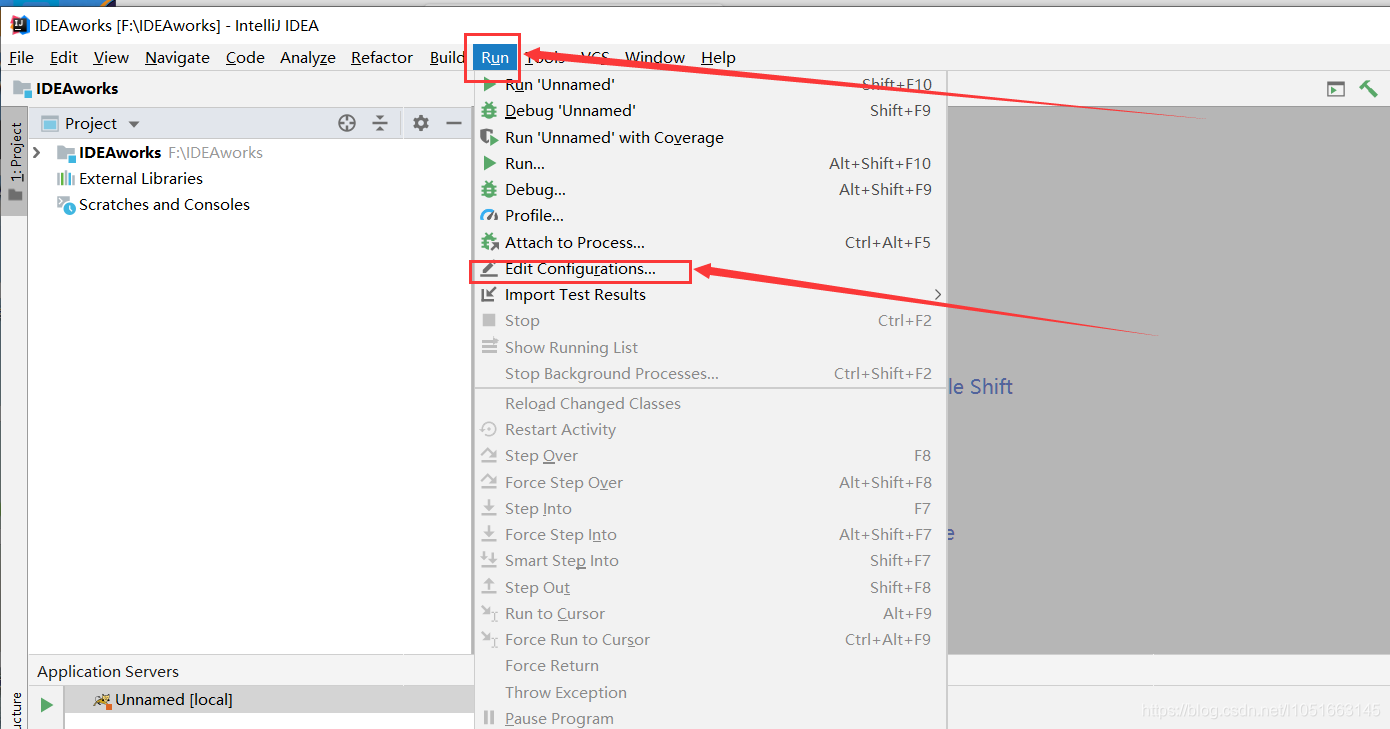1390x729 pixels.
Task: Click the Application Servers panel title
Action: point(108,671)
